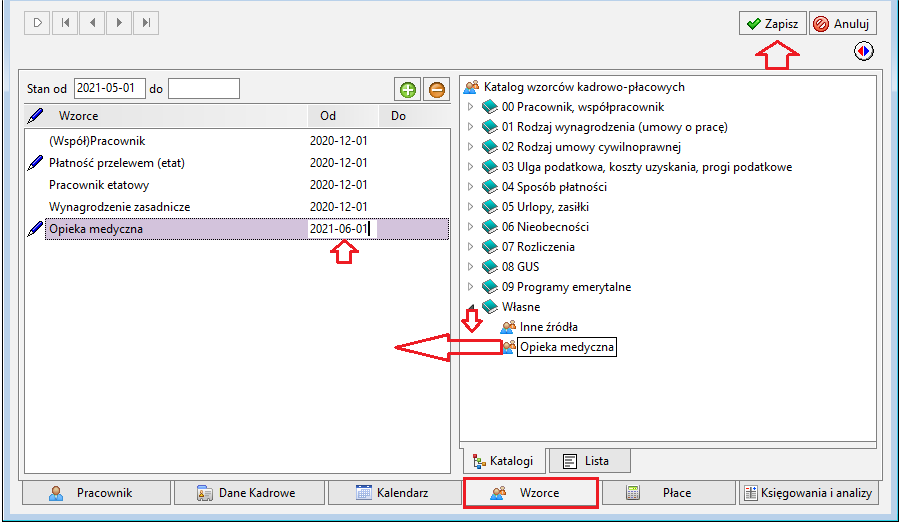Expand 08 GUS node
Image resolution: width=902 pixels, height=524 pixels.
(471, 267)
